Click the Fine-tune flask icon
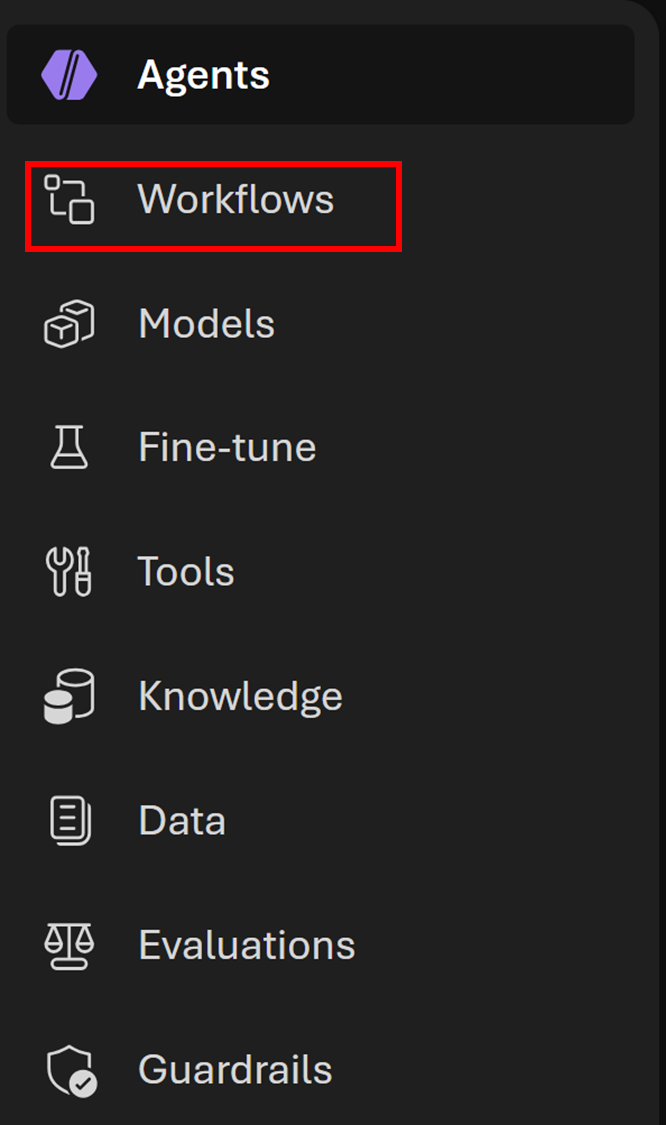Screen dimensions: 666x1125 click(x=69, y=447)
